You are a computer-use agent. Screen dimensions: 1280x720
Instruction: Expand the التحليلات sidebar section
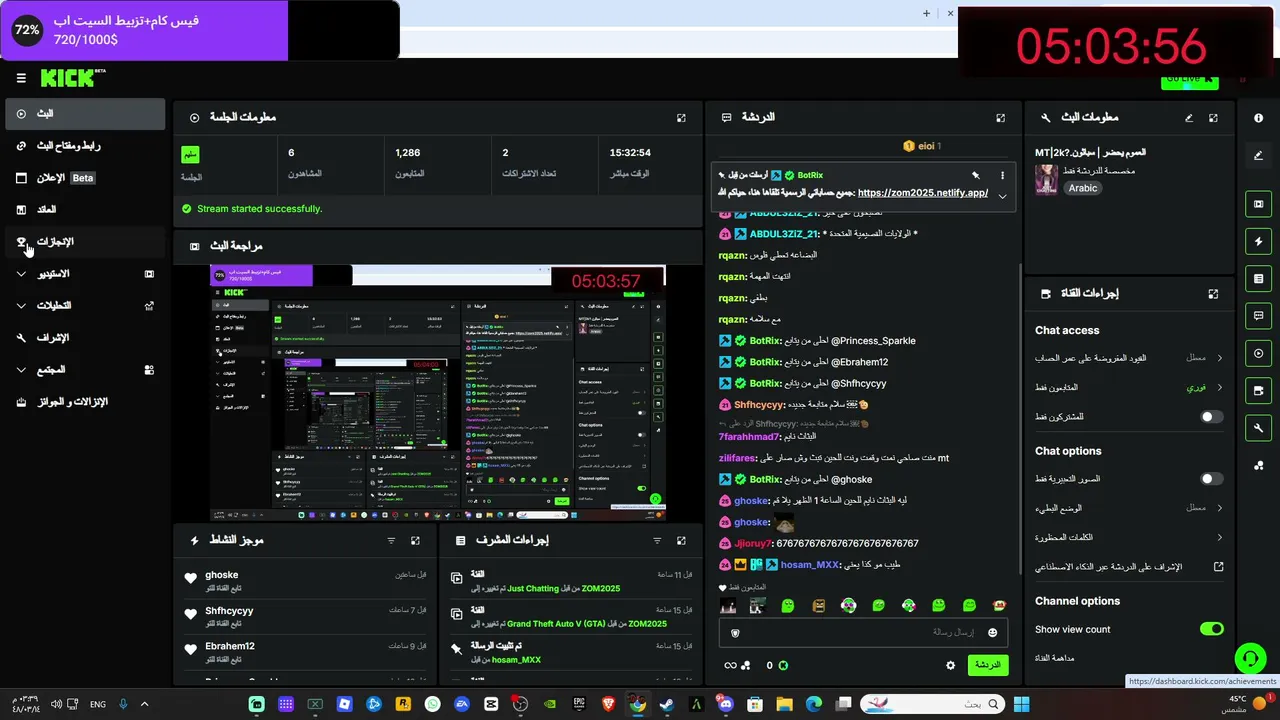[84, 306]
